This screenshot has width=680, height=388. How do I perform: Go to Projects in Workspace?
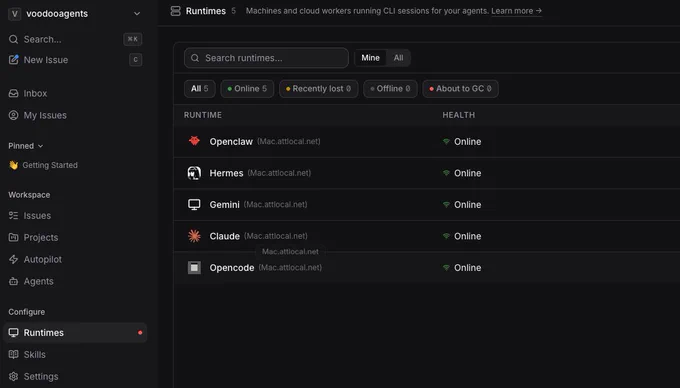click(x=75, y=237)
